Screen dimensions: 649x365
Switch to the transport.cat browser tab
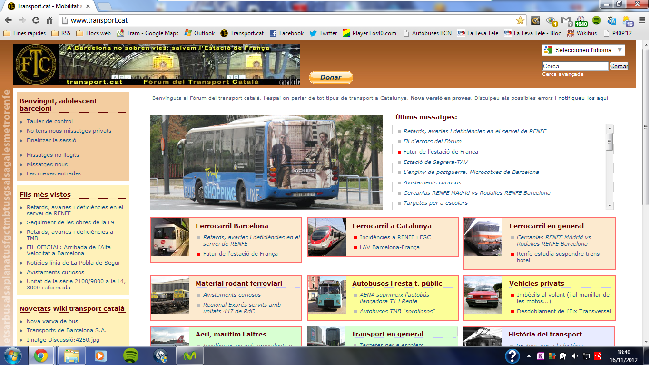(49, 6)
